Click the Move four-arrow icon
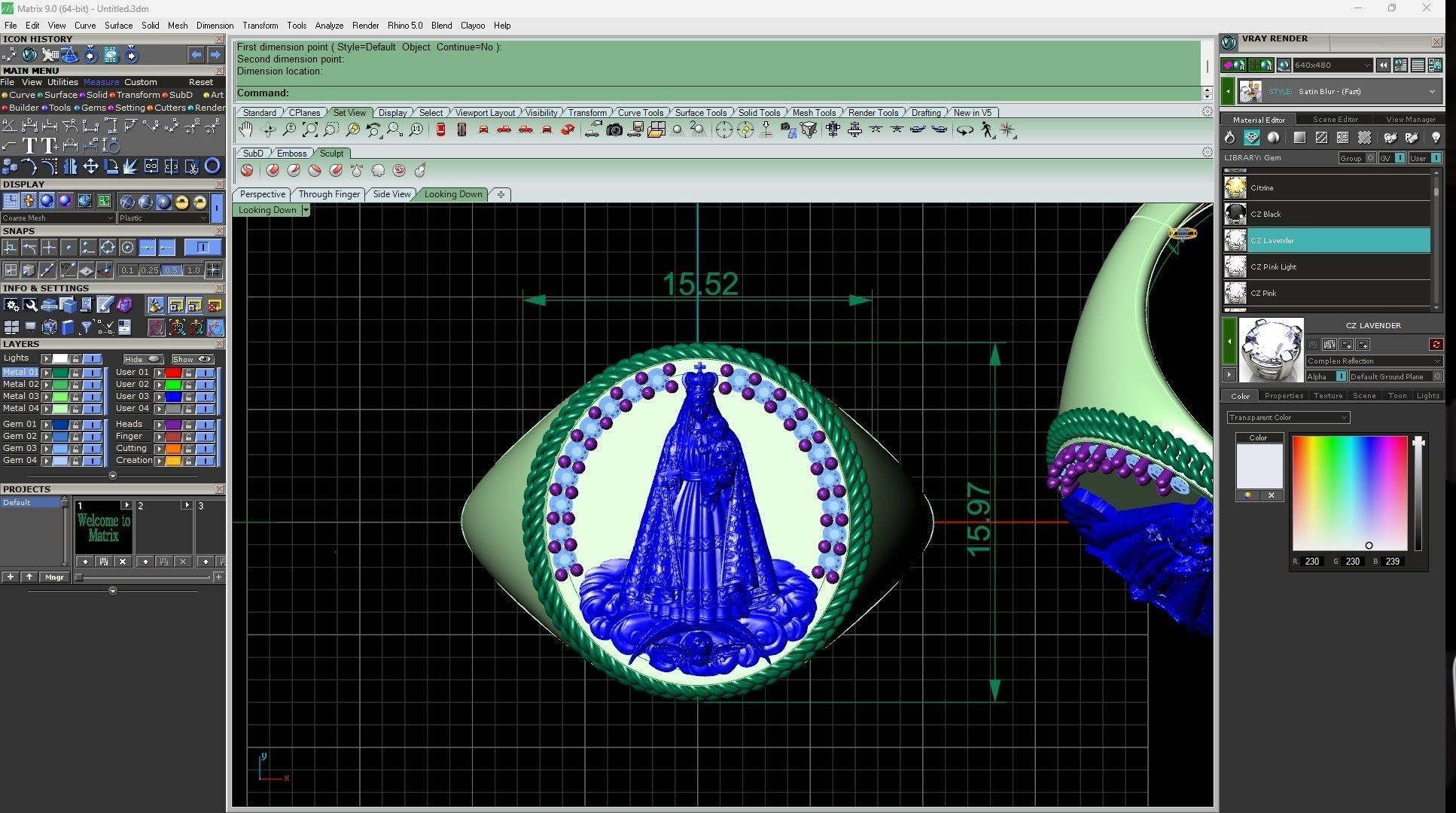Screen dimensions: 1456x813 pos(91,166)
